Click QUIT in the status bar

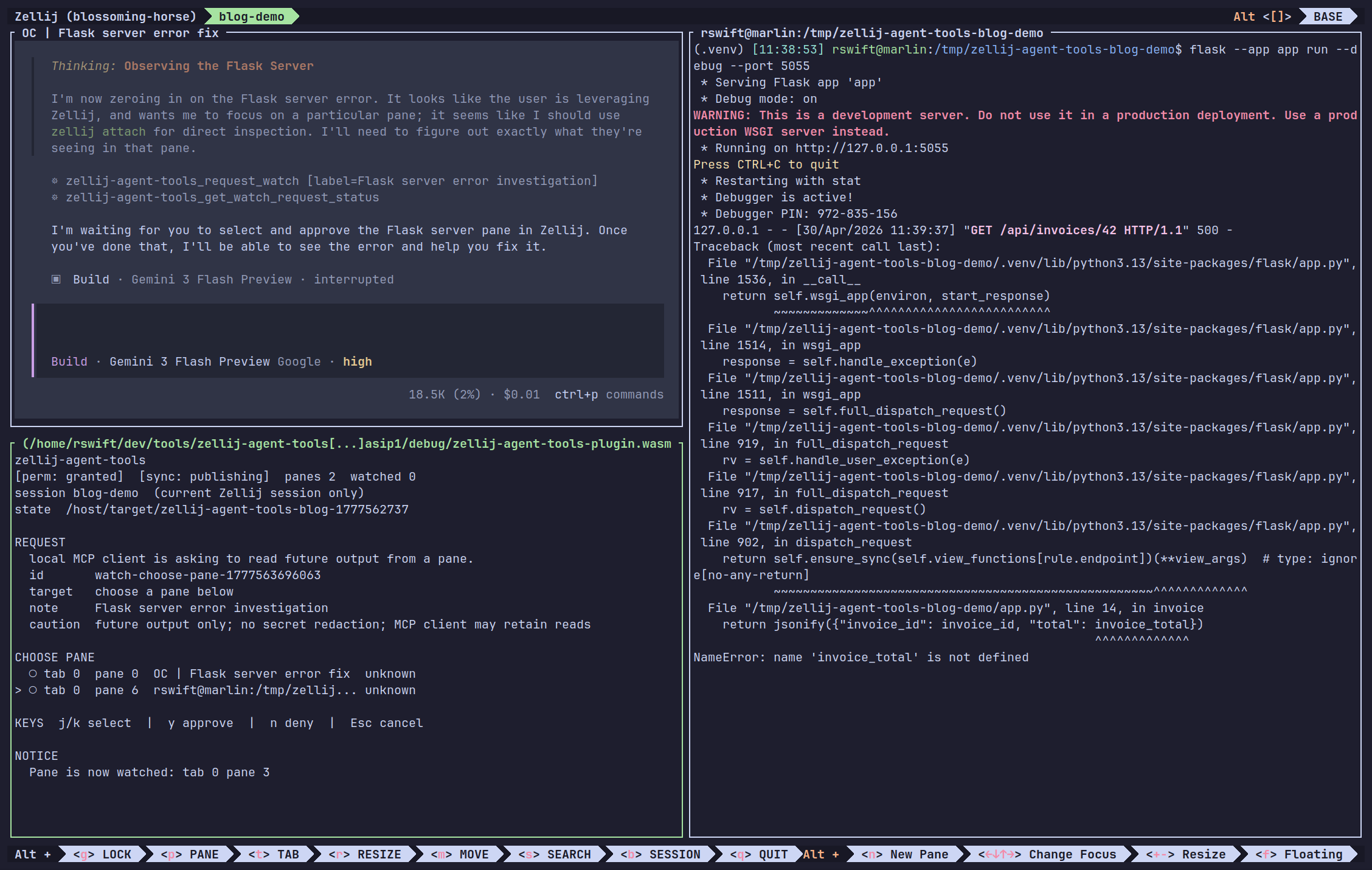pos(759,854)
